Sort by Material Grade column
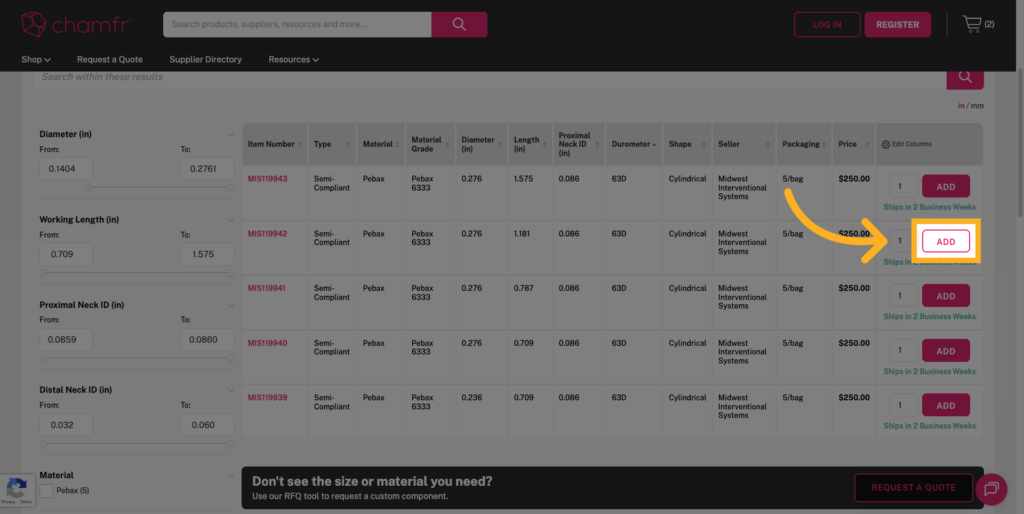This screenshot has width=1024, height=514. pyautogui.click(x=430, y=144)
